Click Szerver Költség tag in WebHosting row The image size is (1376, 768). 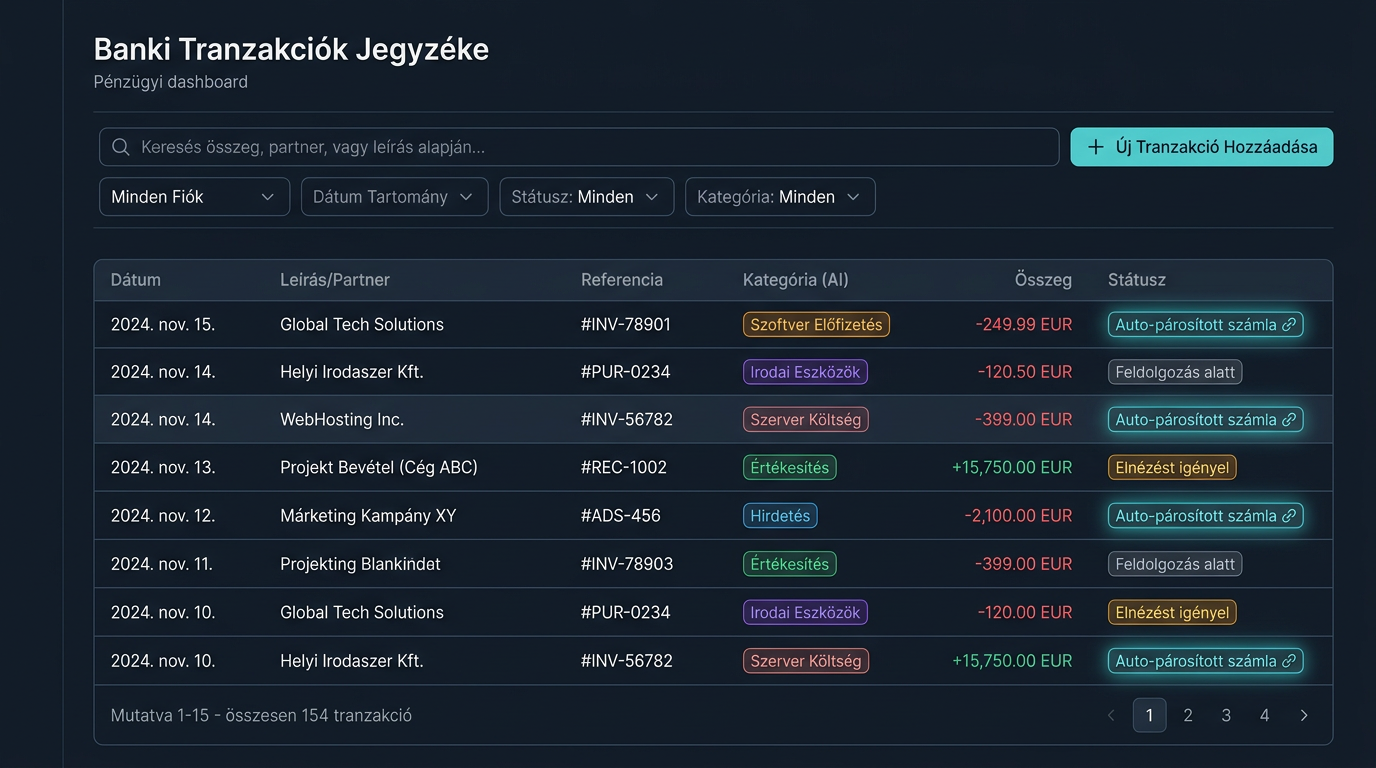805,420
